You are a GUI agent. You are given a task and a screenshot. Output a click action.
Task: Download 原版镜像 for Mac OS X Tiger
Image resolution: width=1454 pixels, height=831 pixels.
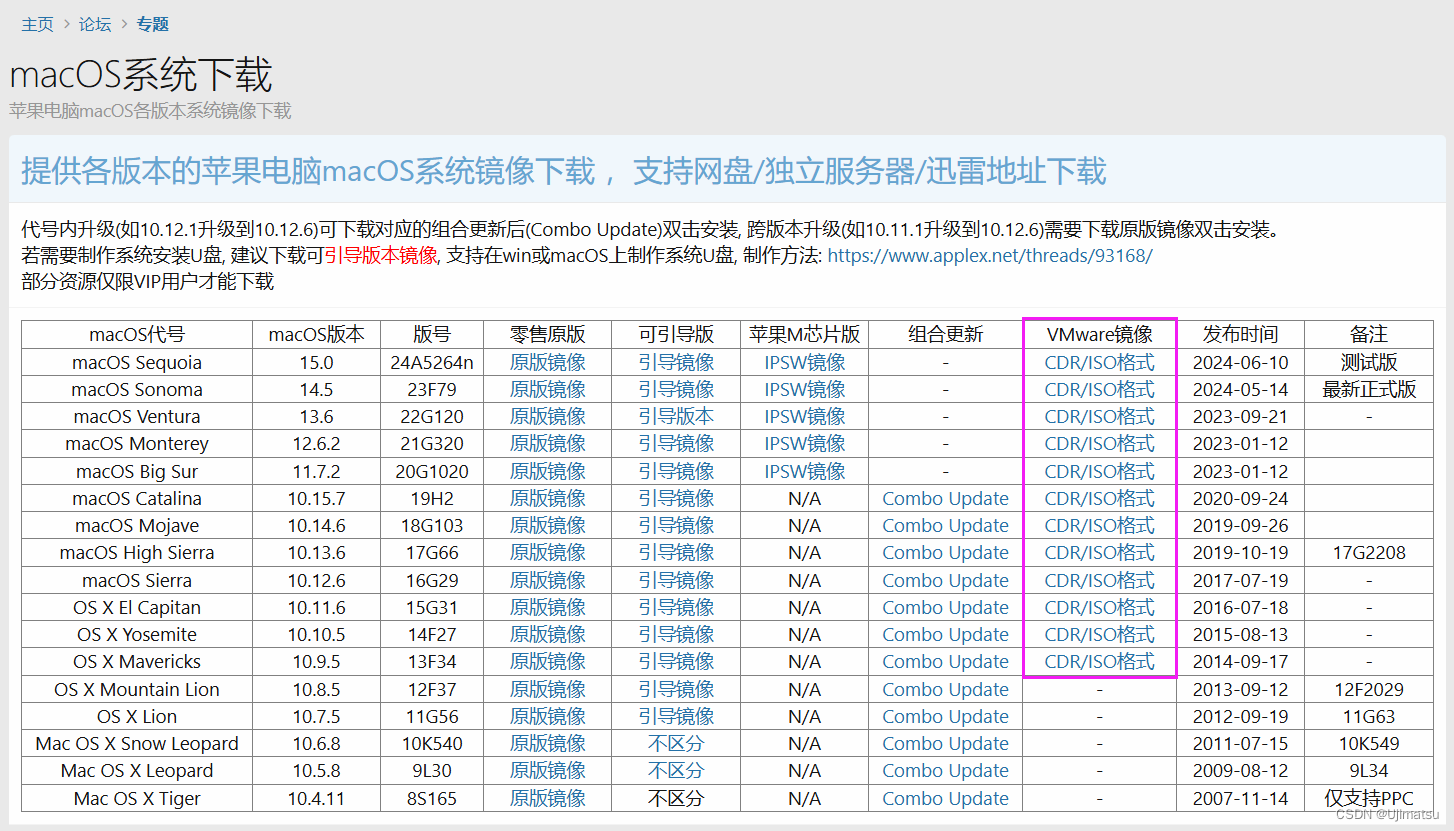(x=547, y=798)
